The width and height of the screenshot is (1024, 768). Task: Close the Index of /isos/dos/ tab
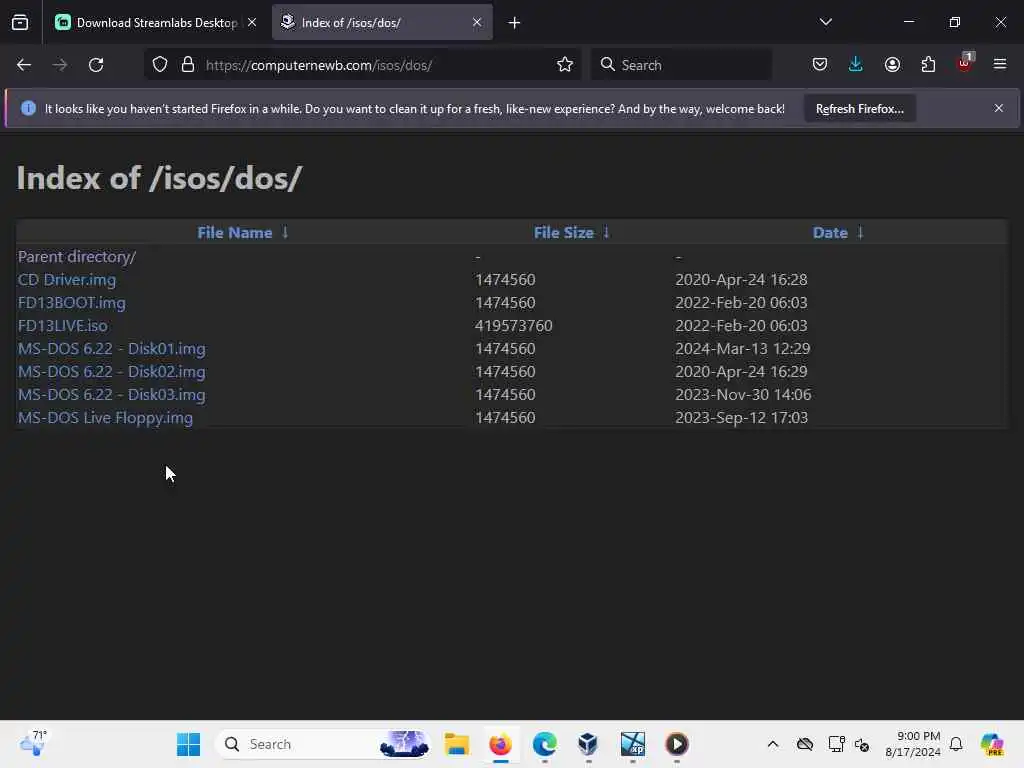point(477,22)
